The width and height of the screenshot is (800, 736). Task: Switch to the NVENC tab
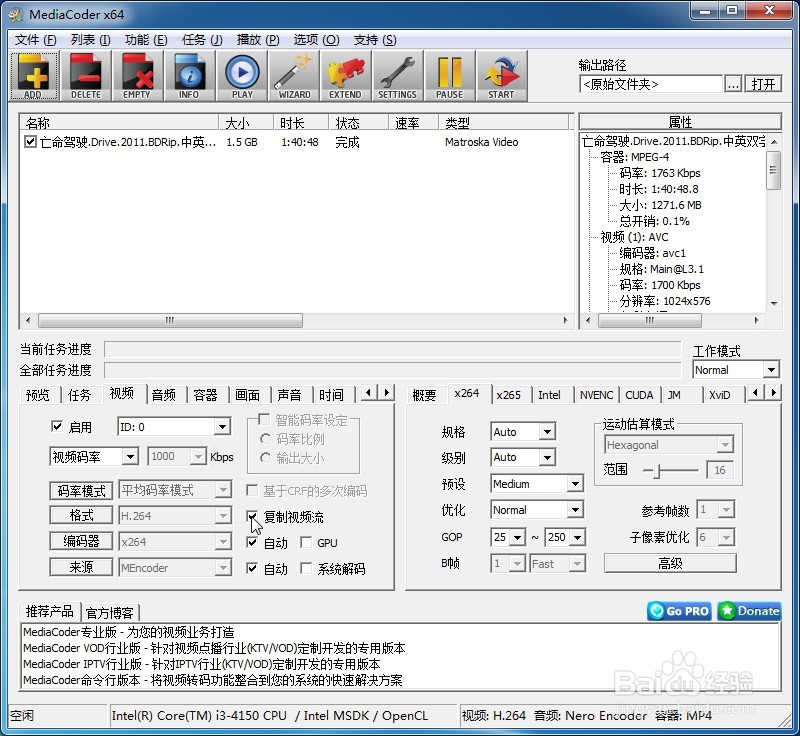596,394
